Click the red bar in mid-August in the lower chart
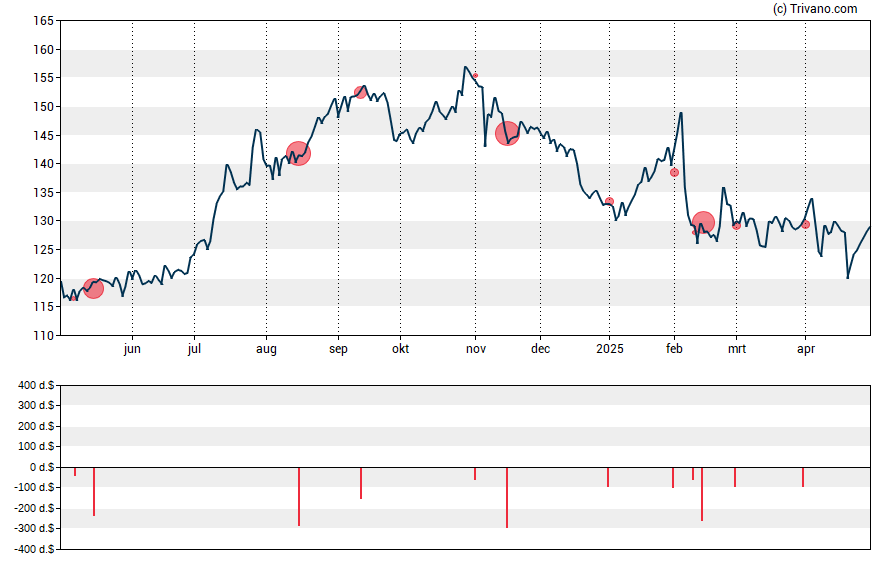The width and height of the screenshot is (888, 565). point(299,496)
